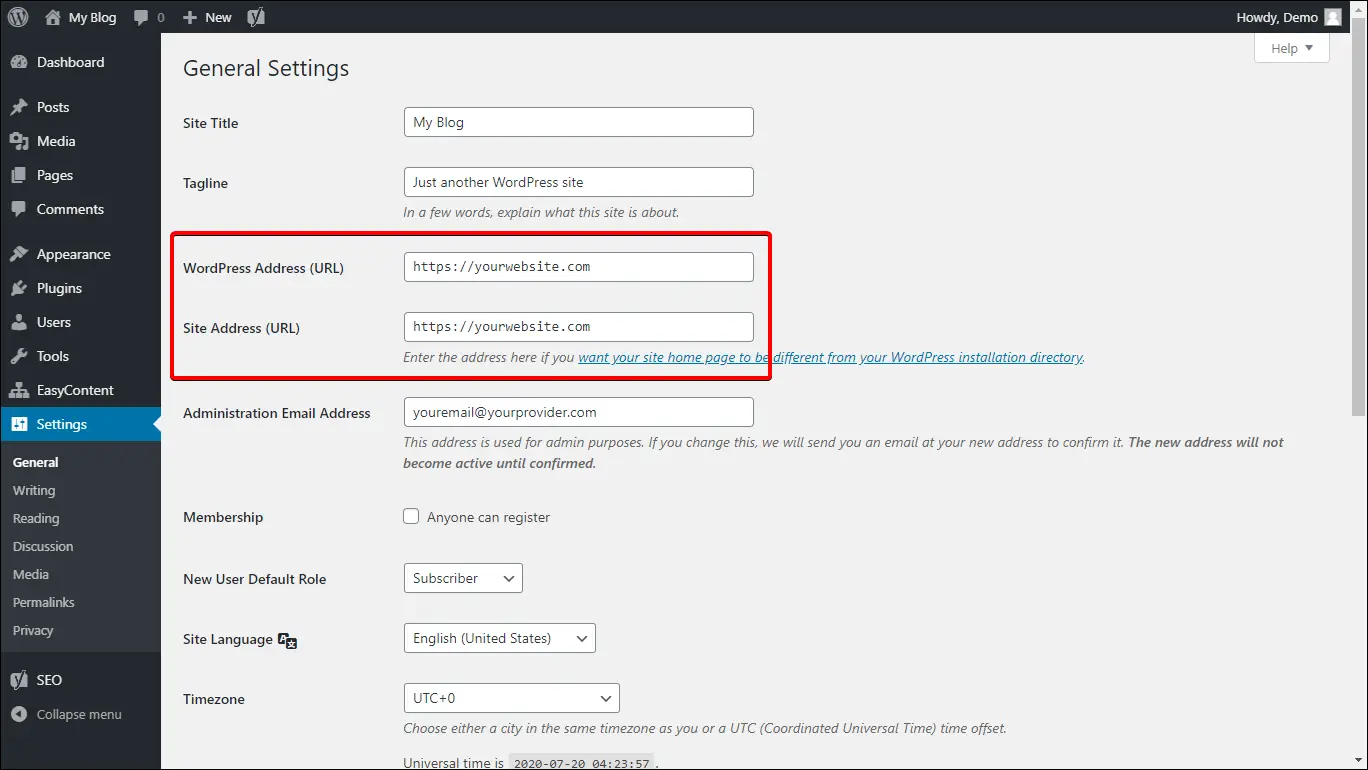Click the Users person icon
1368x770 pixels.
click(19, 322)
